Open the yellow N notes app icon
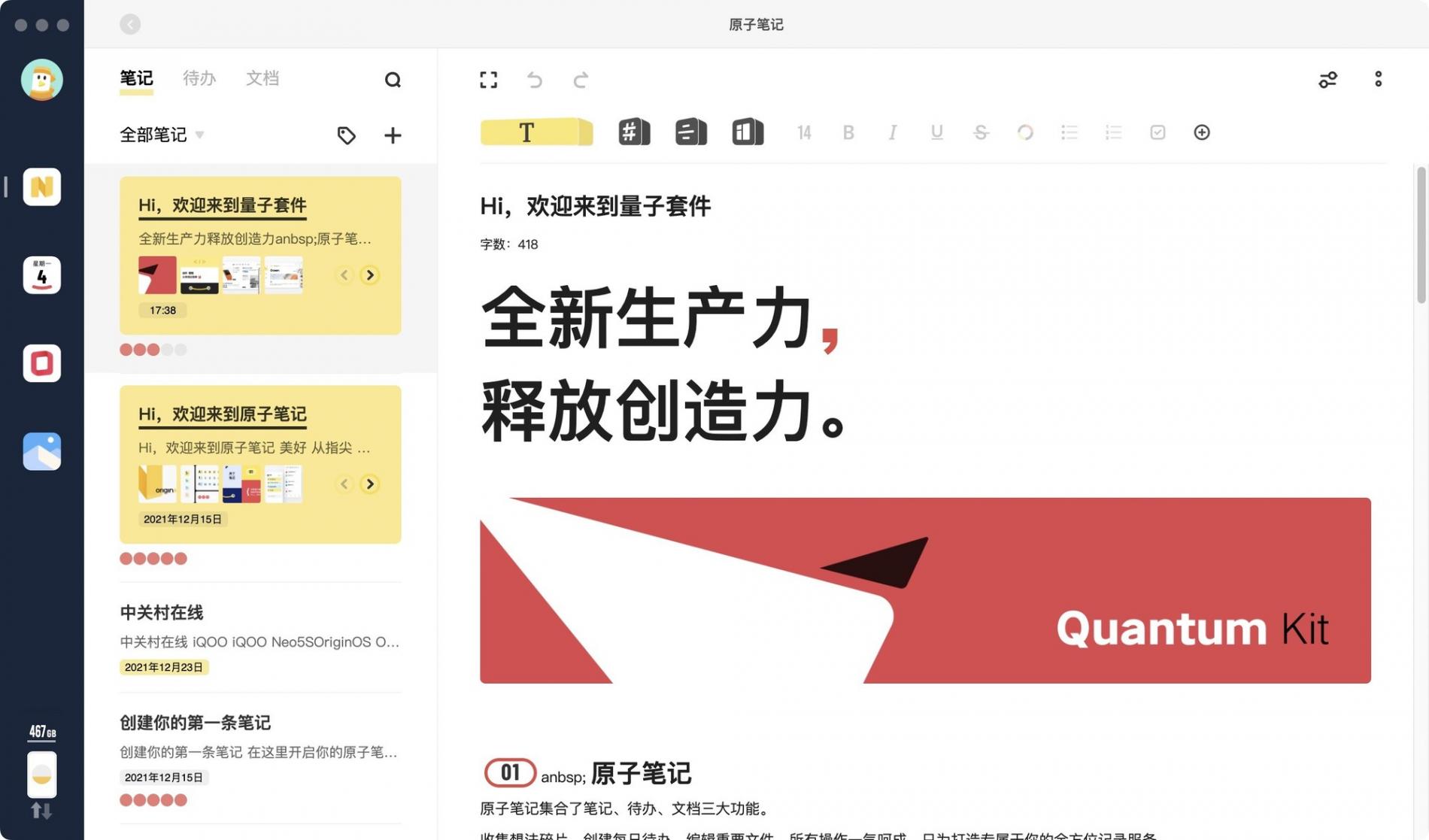The height and width of the screenshot is (840, 1429). tap(41, 186)
